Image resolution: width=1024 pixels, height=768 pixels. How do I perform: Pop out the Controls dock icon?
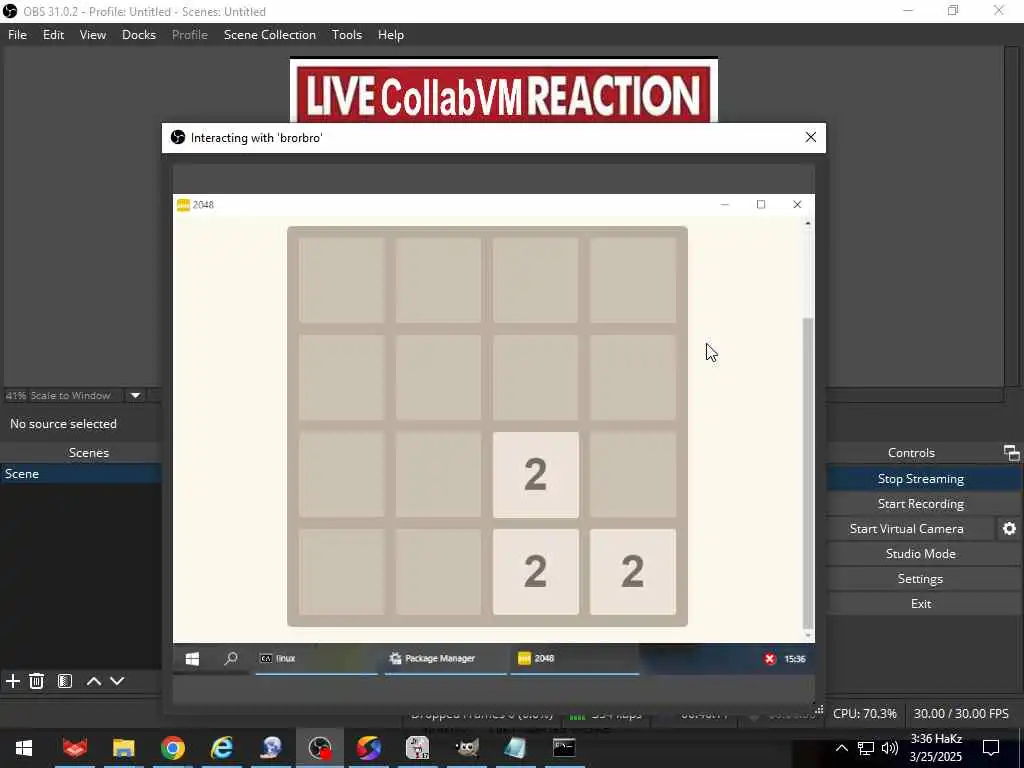pyautogui.click(x=1011, y=453)
